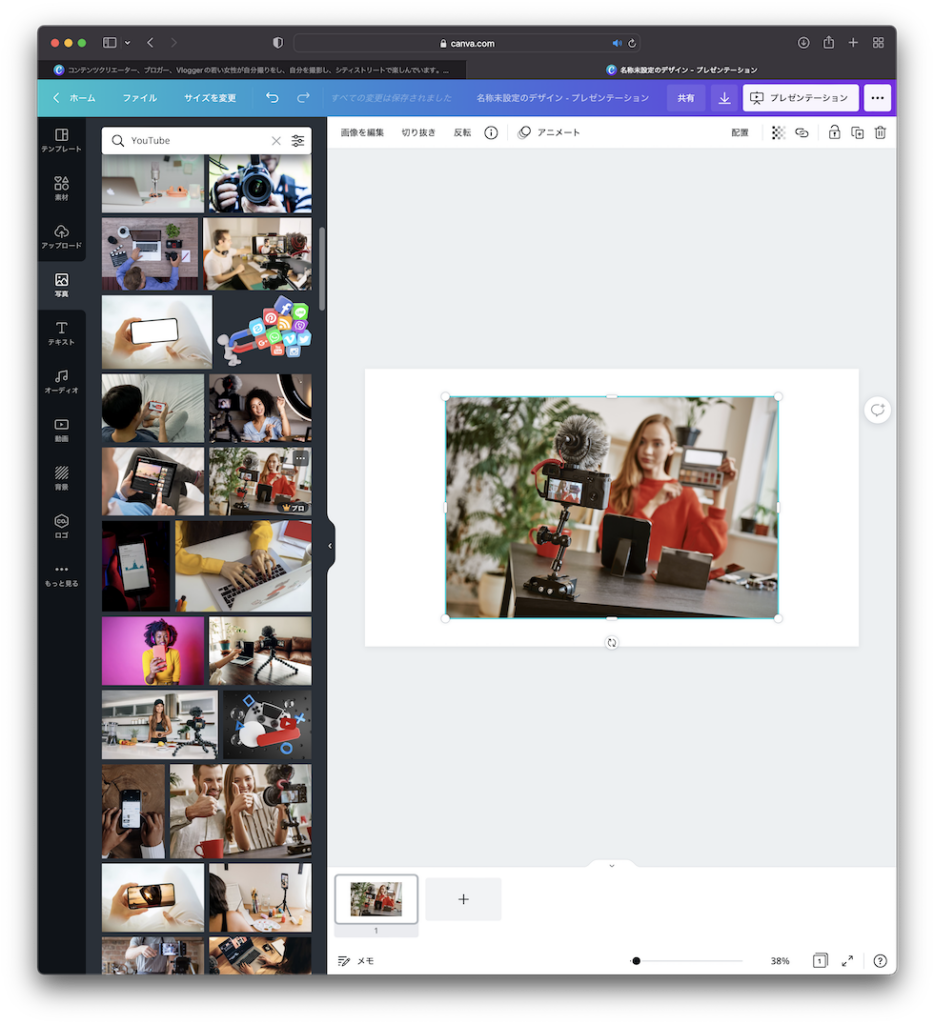Lock the selected image
Viewport: 934px width, 1024px height.
click(x=834, y=132)
